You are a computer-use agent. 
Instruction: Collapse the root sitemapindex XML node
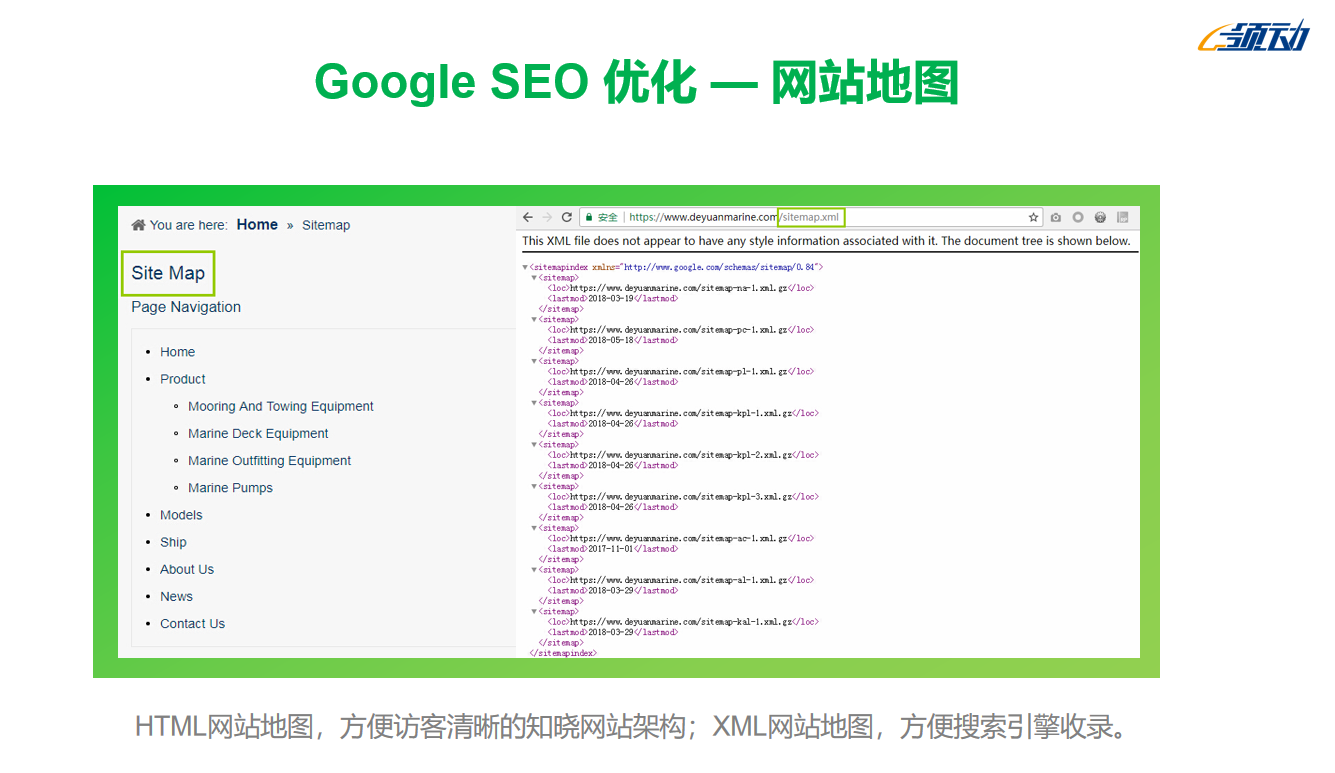pyautogui.click(x=525, y=267)
